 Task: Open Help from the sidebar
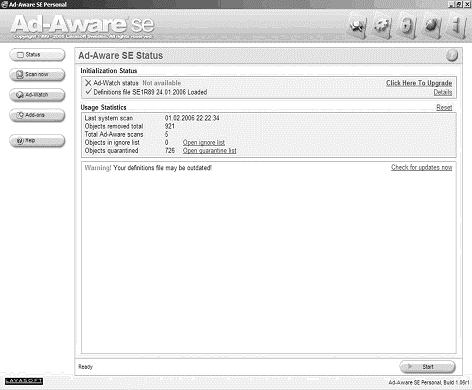pyautogui.click(x=37, y=141)
